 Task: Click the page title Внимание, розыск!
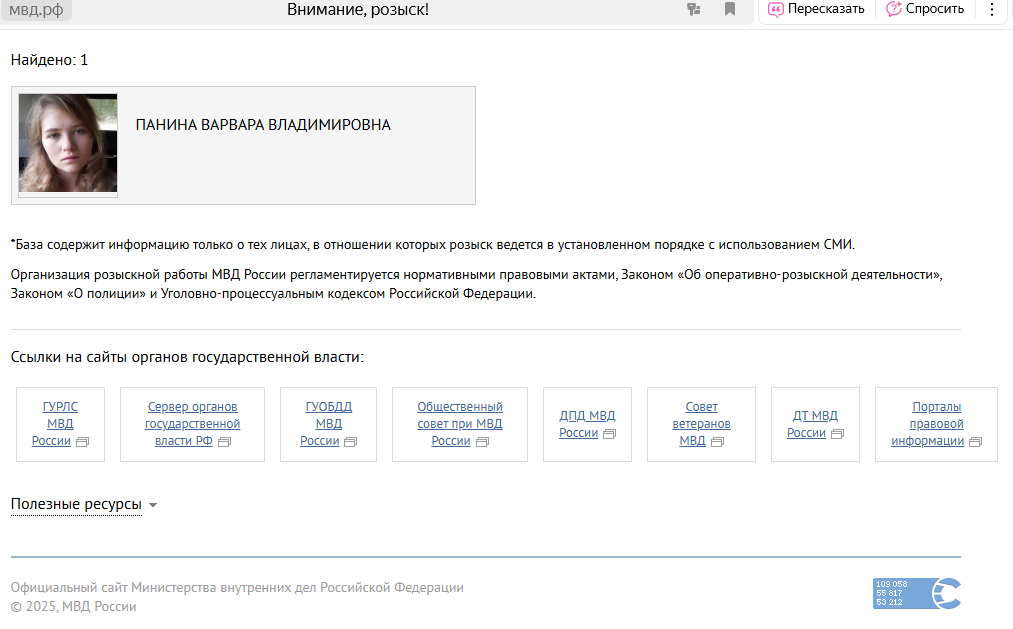coord(358,10)
